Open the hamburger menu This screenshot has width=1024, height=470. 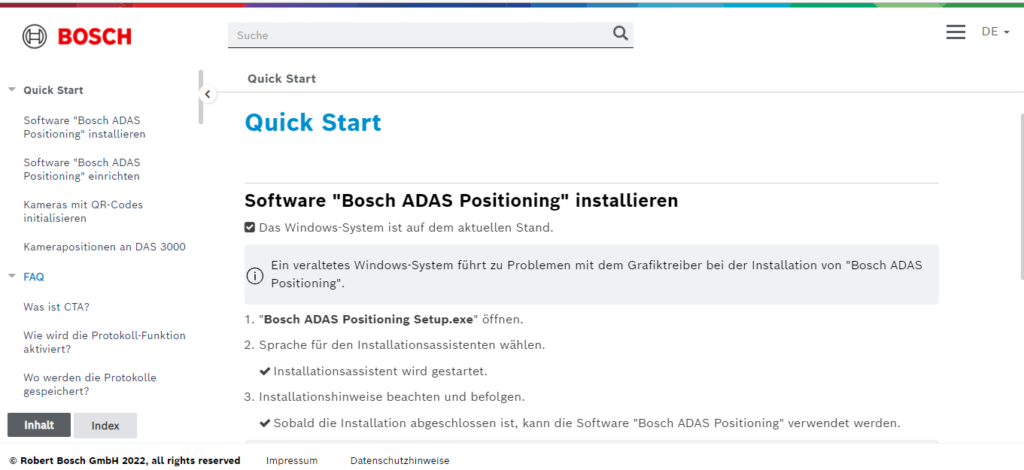click(x=955, y=32)
